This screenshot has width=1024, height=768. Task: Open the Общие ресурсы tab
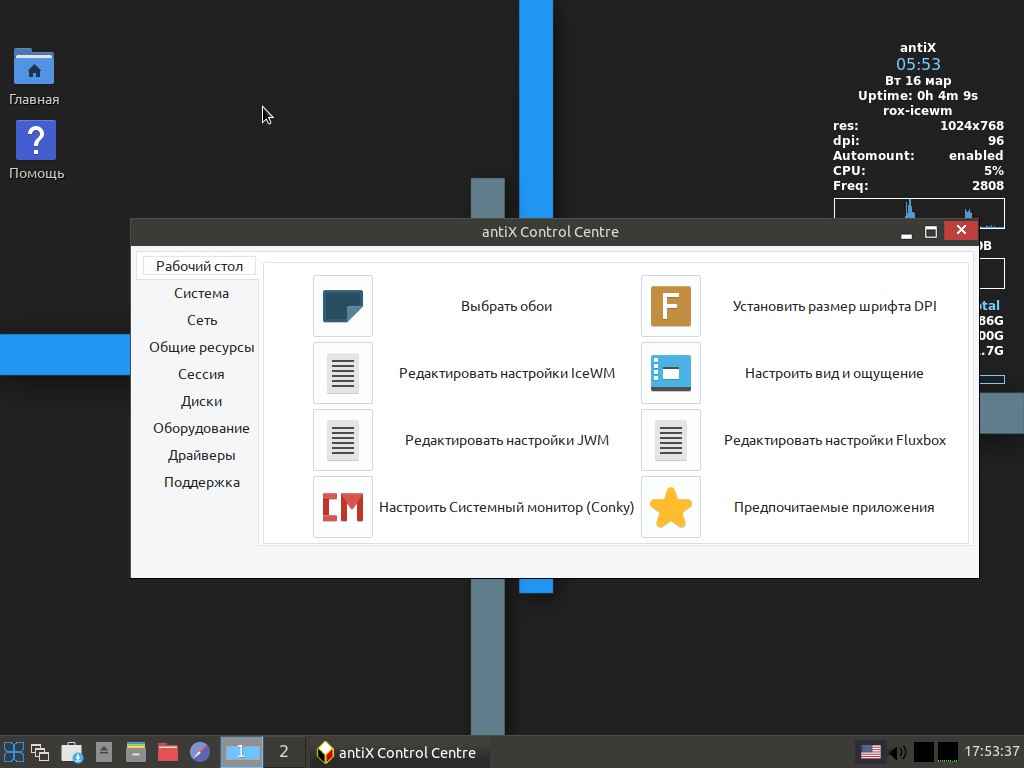coord(201,347)
